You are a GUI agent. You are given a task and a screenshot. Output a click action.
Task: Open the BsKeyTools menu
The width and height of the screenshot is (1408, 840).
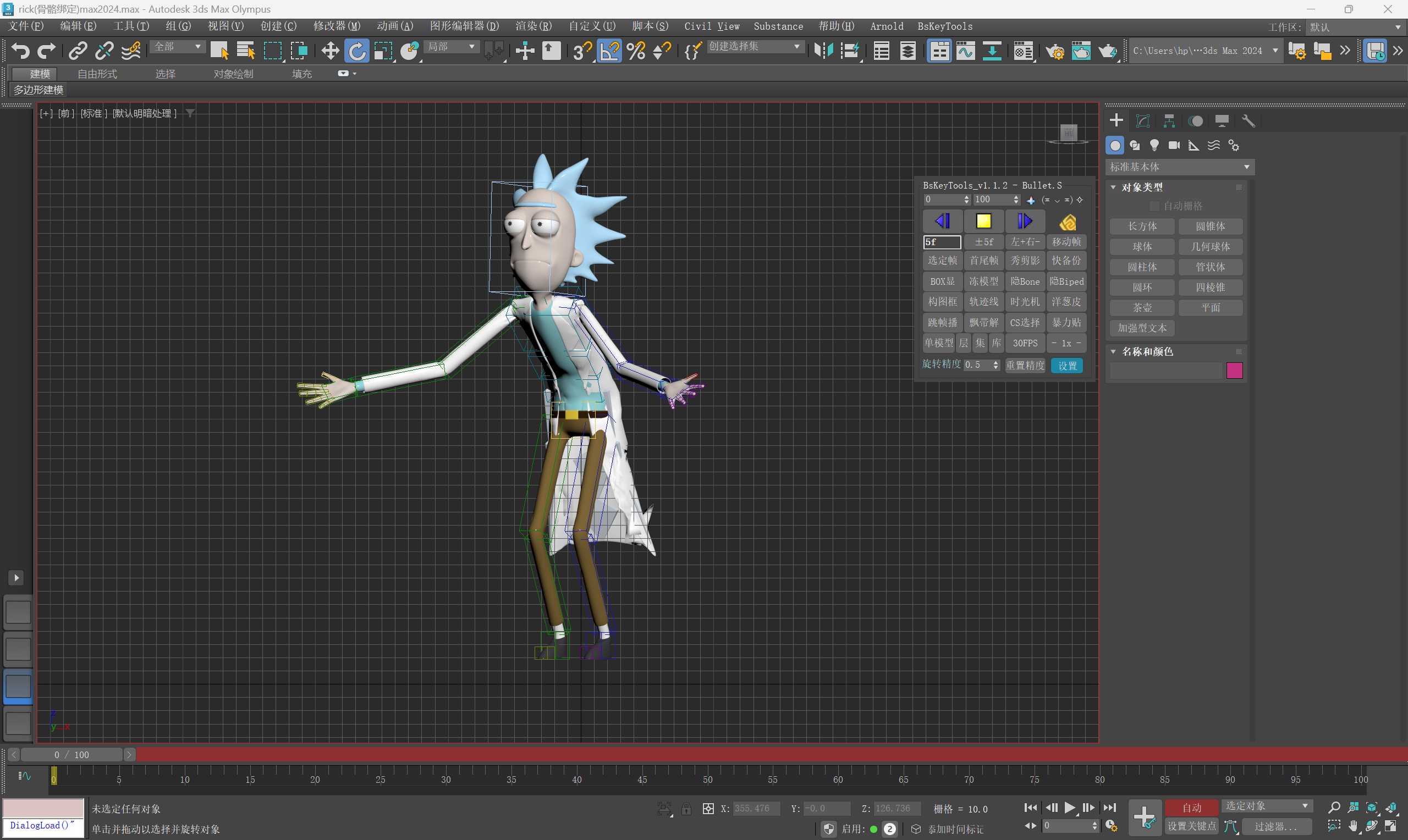(945, 26)
